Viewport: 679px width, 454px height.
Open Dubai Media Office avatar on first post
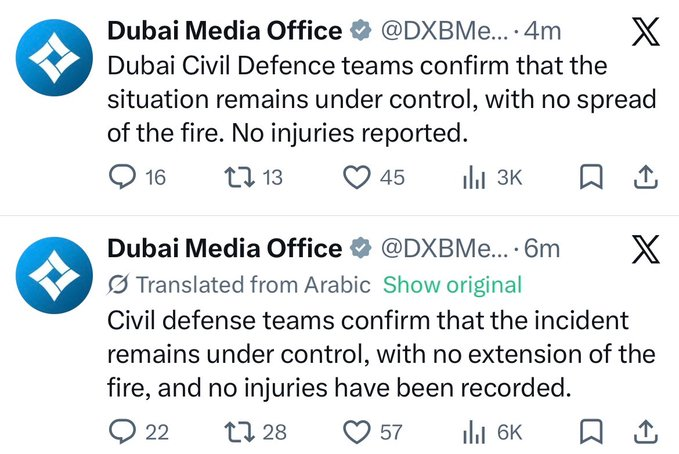pos(54,58)
